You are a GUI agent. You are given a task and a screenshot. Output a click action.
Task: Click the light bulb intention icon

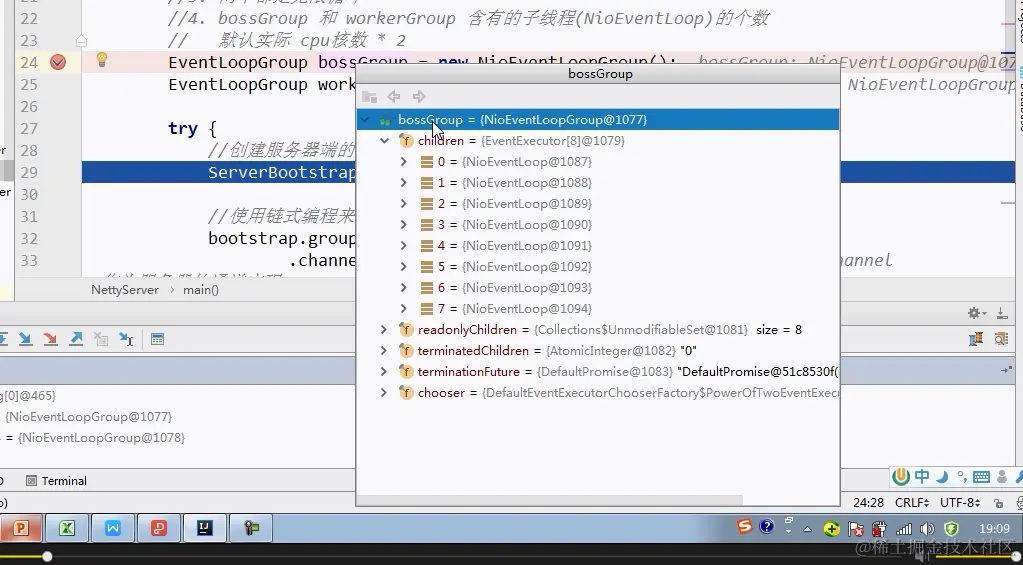point(101,60)
